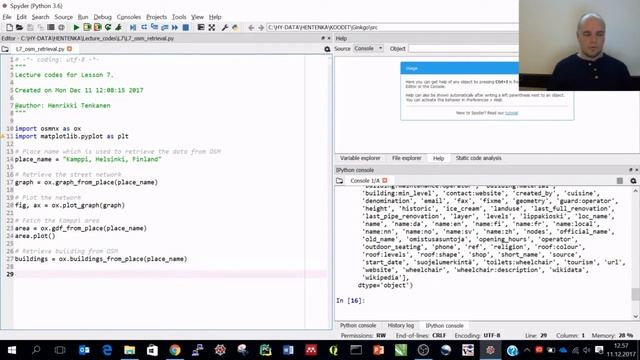
Task: Close the L7_osm_retrieval.py tab
Action: [x=69, y=49]
